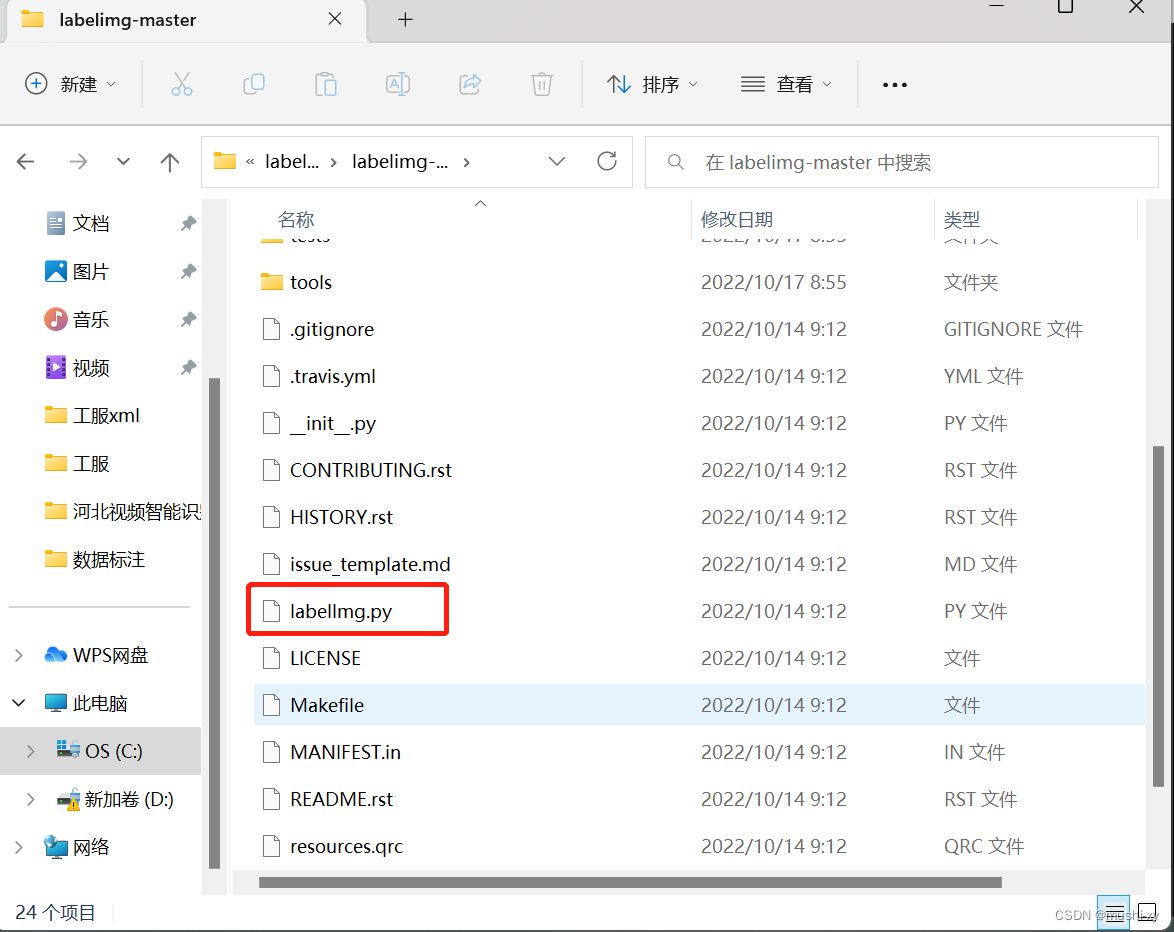The width and height of the screenshot is (1174, 932).
Task: Click the 视频 video icon in sidebar
Action: 55,368
